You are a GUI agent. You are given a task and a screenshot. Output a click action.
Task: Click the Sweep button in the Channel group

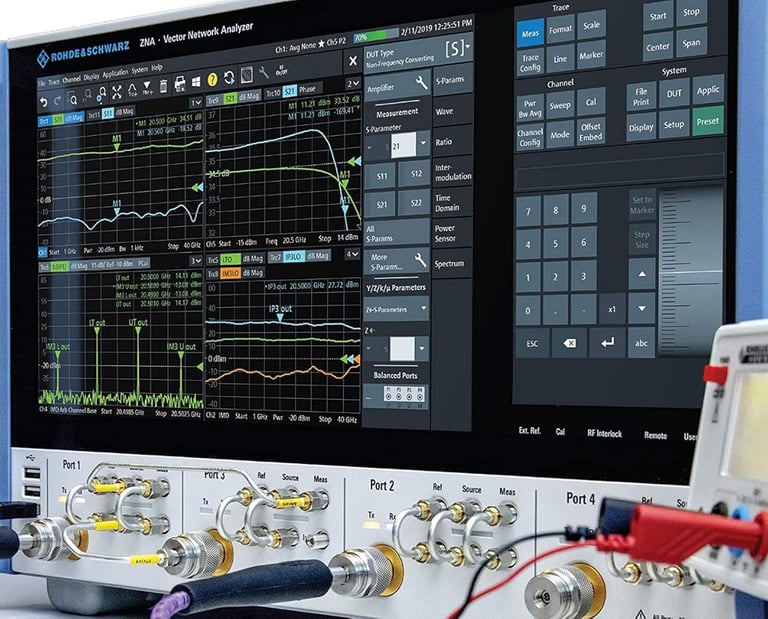pyautogui.click(x=560, y=105)
